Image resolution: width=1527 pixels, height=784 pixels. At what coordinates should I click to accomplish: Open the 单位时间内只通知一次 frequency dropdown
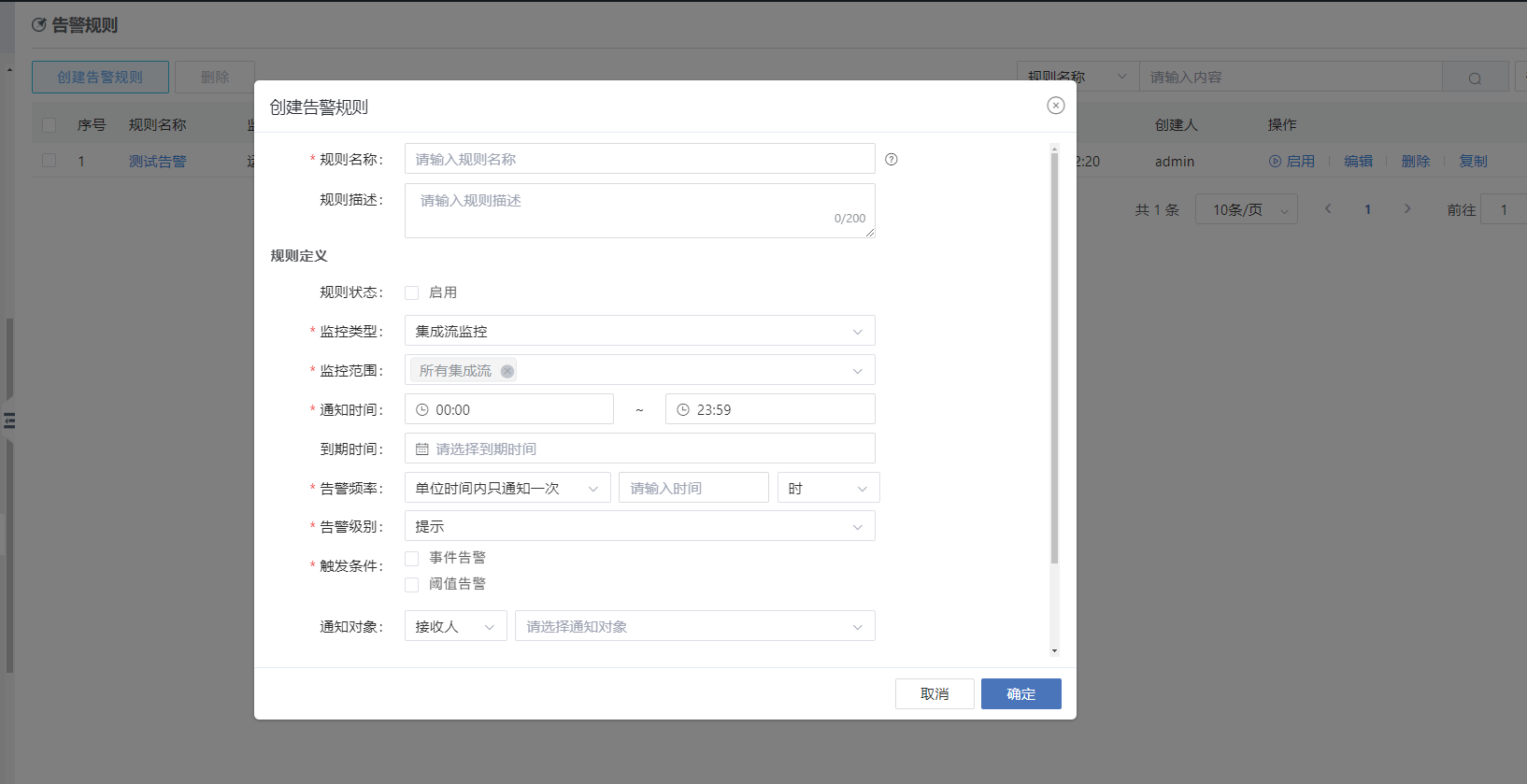(507, 489)
